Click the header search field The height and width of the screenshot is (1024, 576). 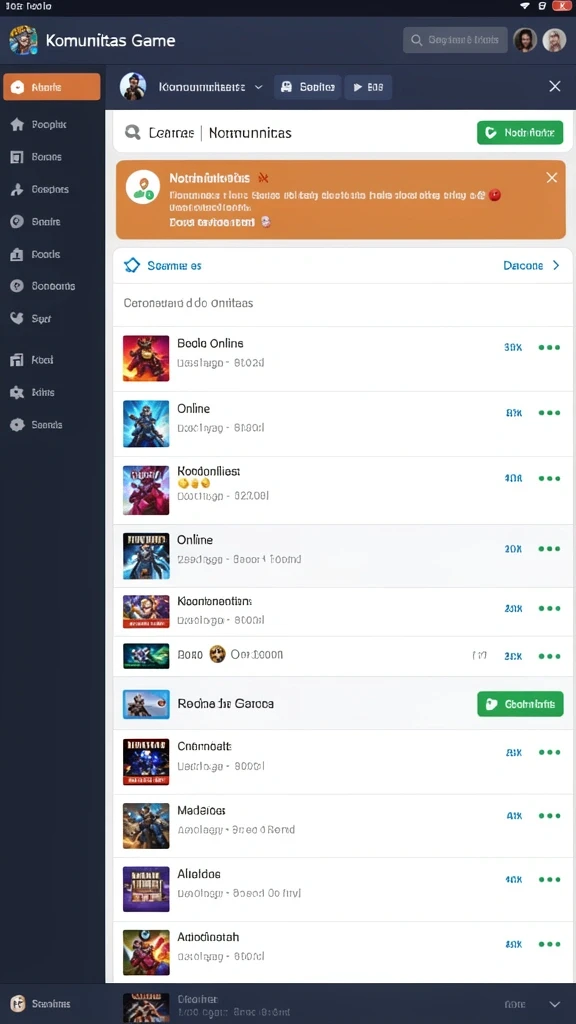[x=455, y=40]
